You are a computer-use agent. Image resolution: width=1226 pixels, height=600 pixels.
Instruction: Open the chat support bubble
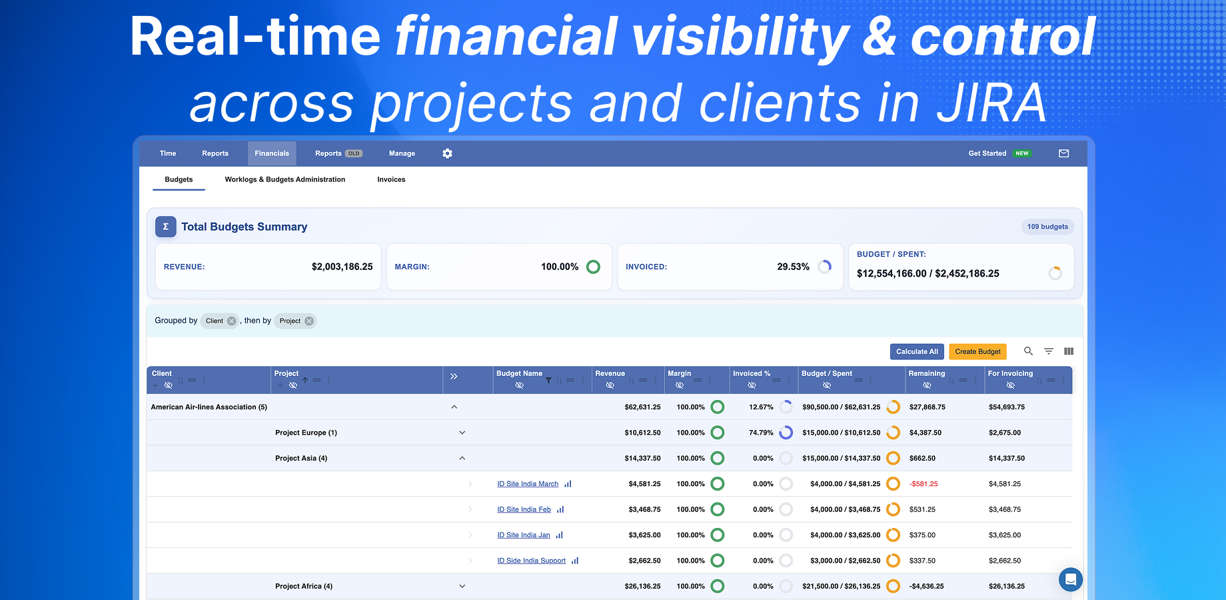tap(1070, 579)
